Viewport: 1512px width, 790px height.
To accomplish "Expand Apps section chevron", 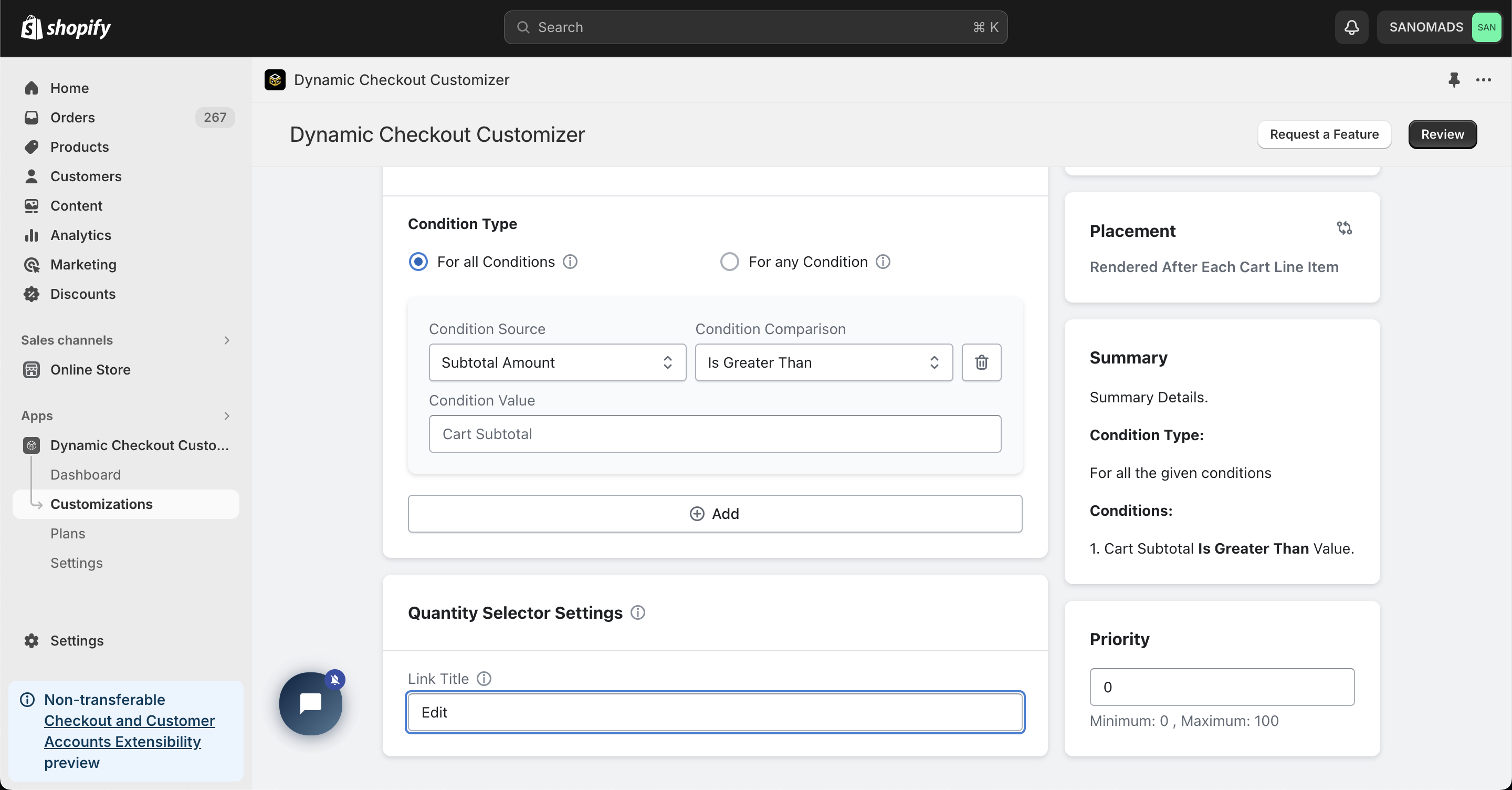I will [x=227, y=416].
